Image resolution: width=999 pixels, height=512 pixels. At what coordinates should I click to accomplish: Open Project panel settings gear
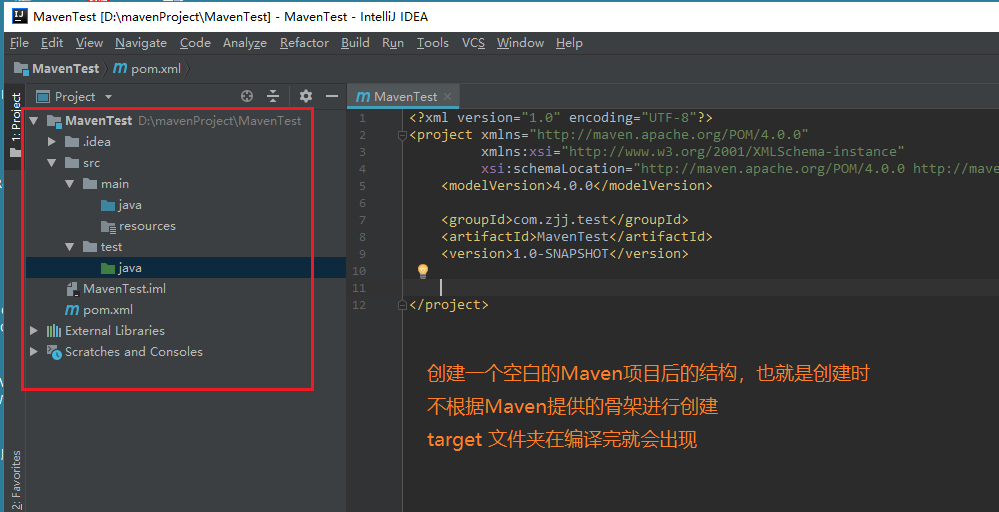(x=306, y=96)
